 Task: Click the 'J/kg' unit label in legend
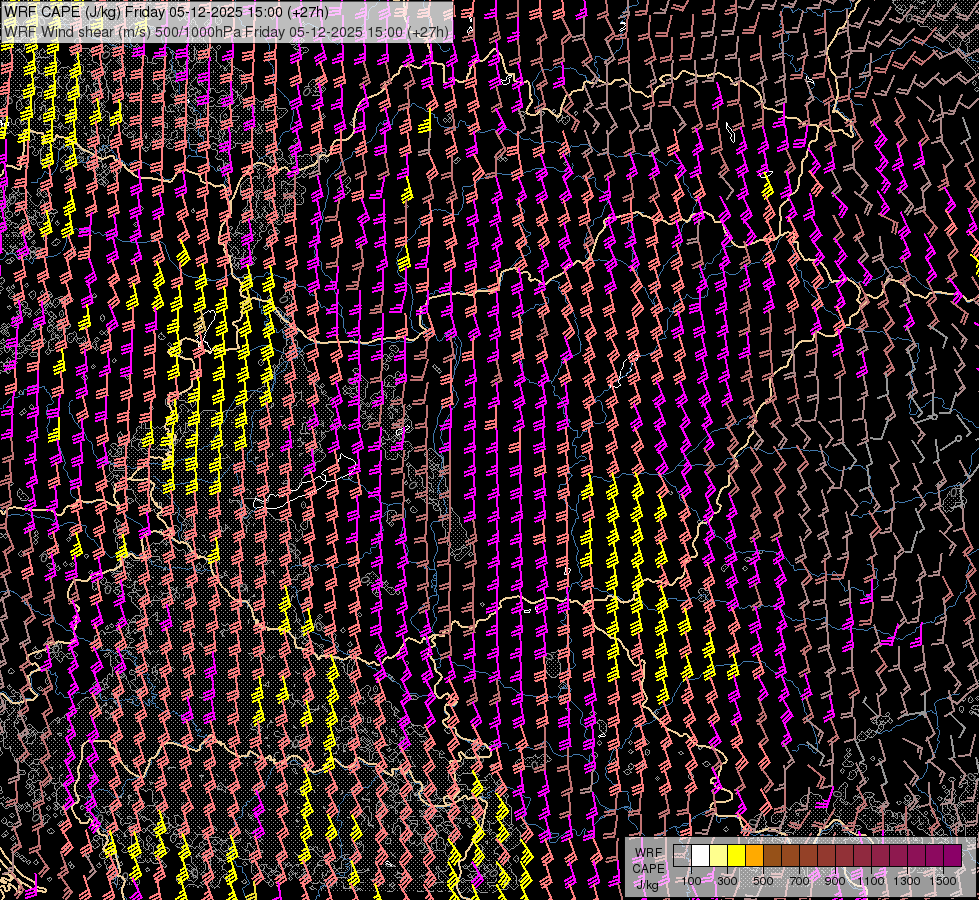pyautogui.click(x=647, y=885)
